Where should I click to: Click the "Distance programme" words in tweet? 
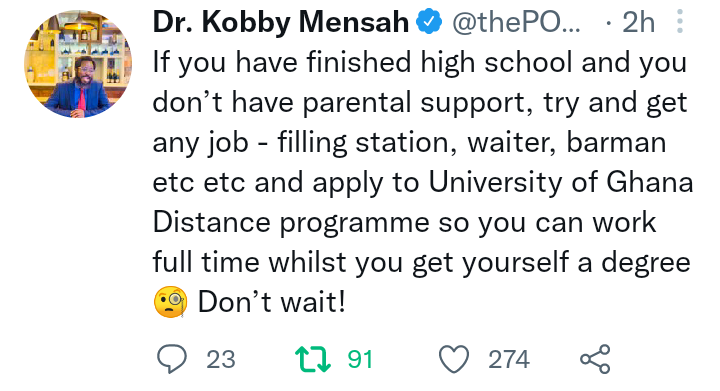click(x=291, y=223)
